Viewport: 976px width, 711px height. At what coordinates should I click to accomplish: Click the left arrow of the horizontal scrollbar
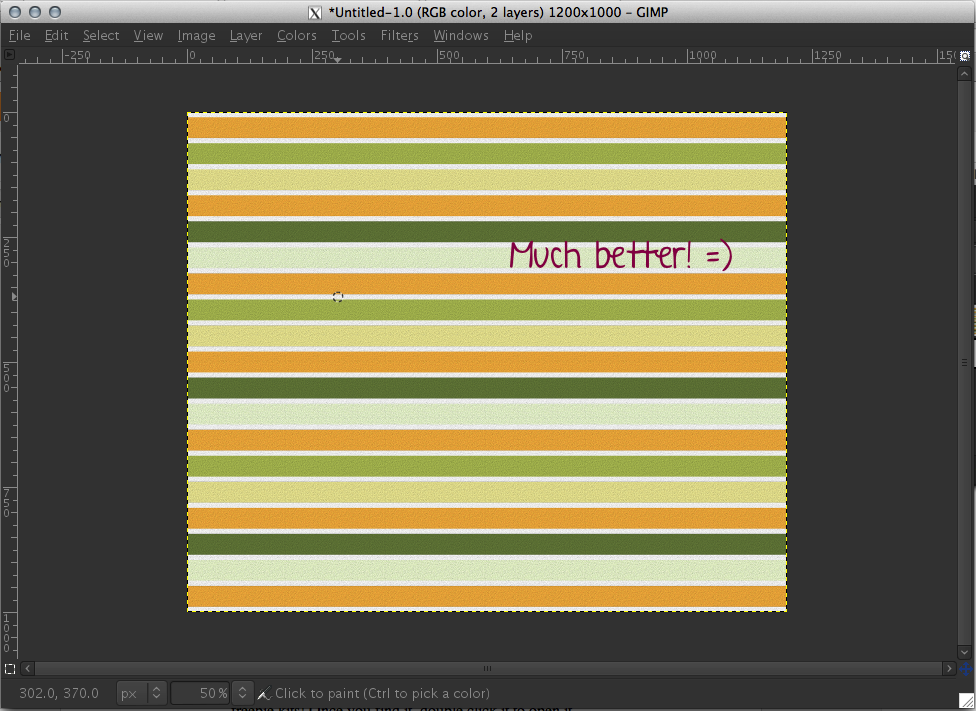pyautogui.click(x=26, y=669)
